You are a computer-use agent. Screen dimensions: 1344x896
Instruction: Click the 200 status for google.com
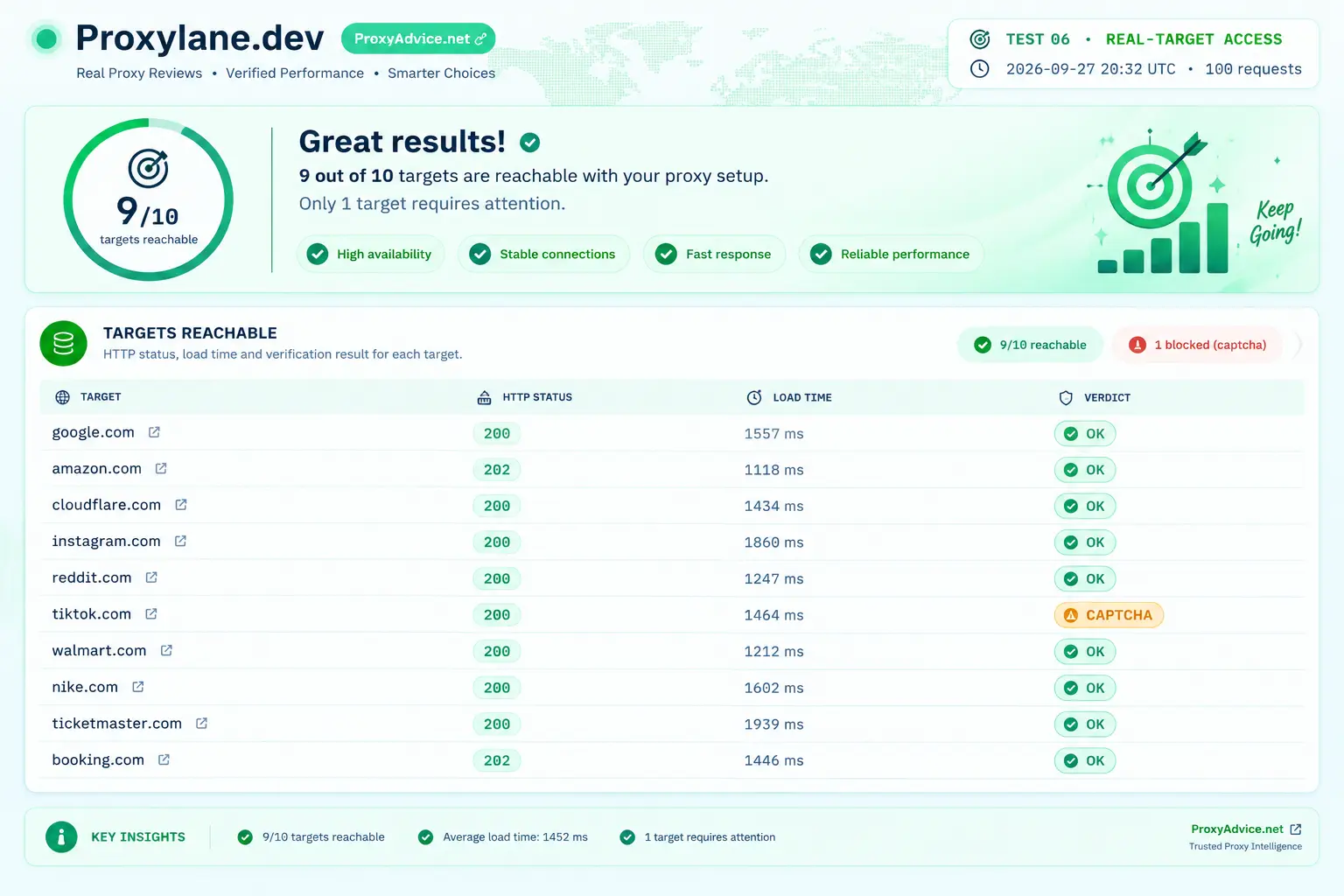(x=497, y=433)
